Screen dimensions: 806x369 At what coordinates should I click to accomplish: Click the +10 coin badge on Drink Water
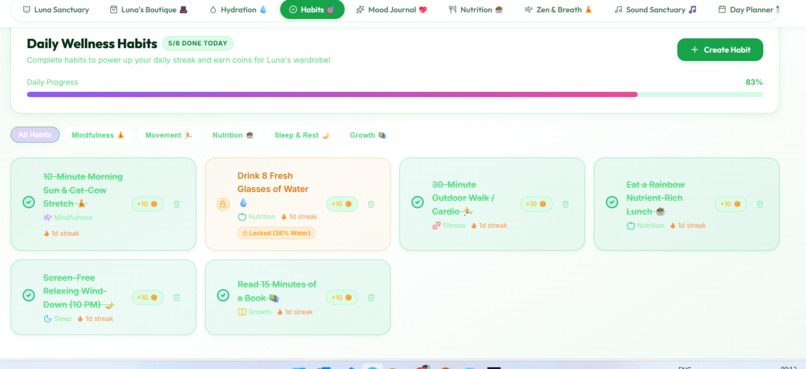tap(342, 204)
